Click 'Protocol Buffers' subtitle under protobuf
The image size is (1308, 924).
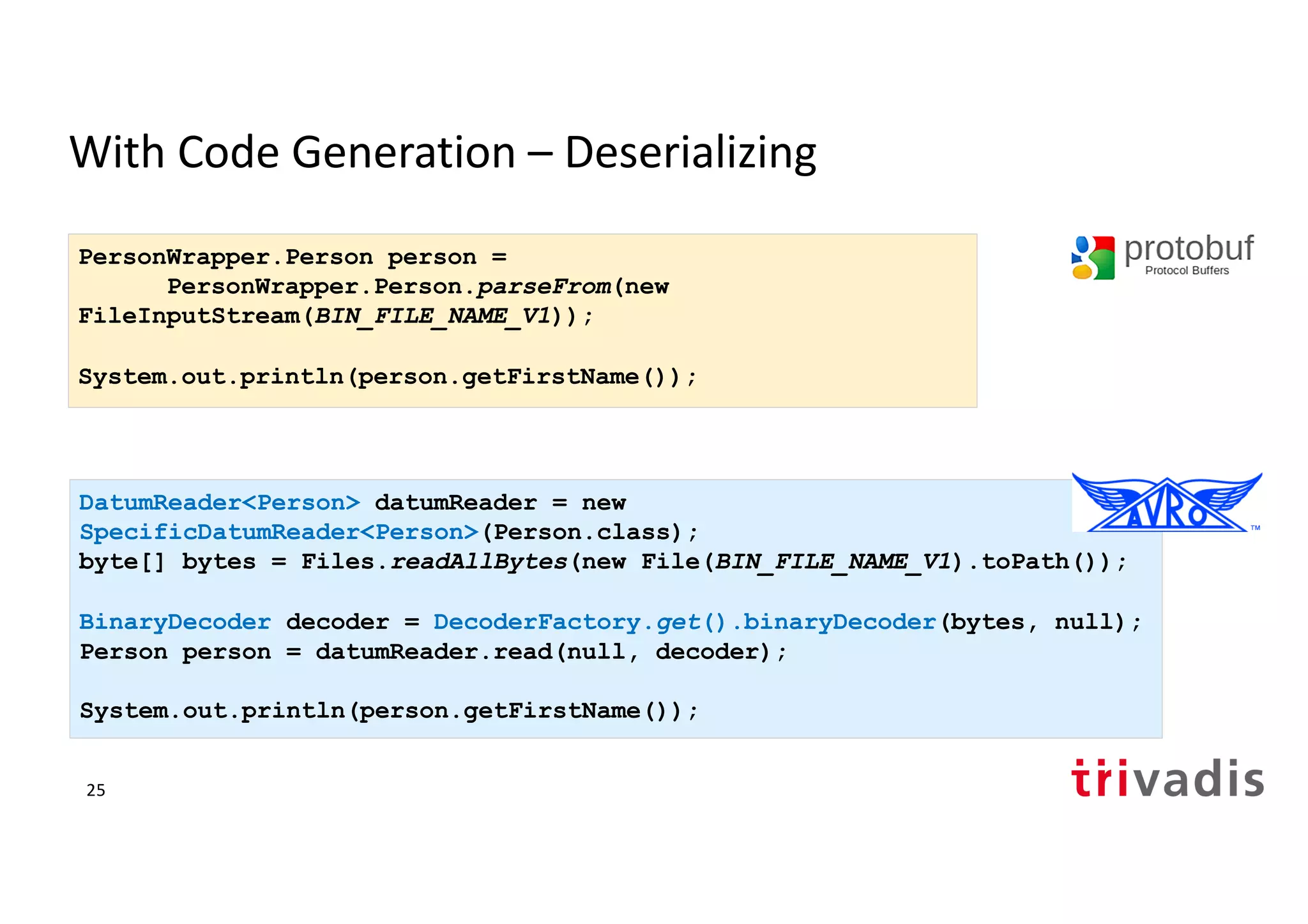[1187, 271]
